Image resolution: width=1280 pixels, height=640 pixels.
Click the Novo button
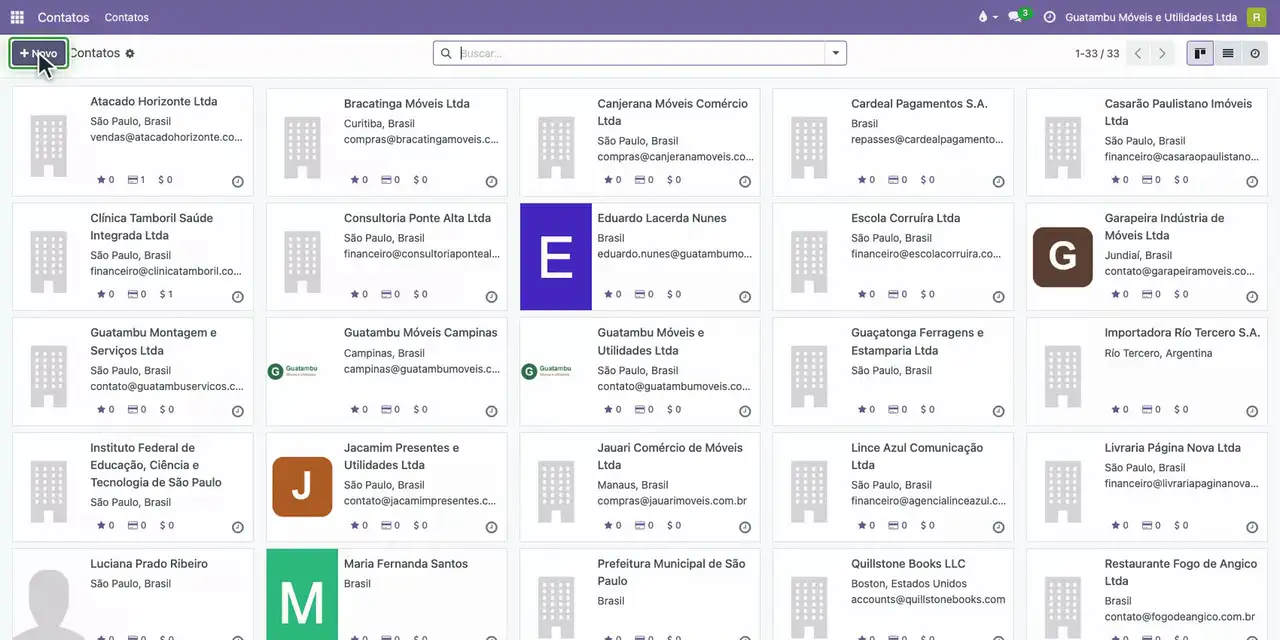tap(39, 53)
